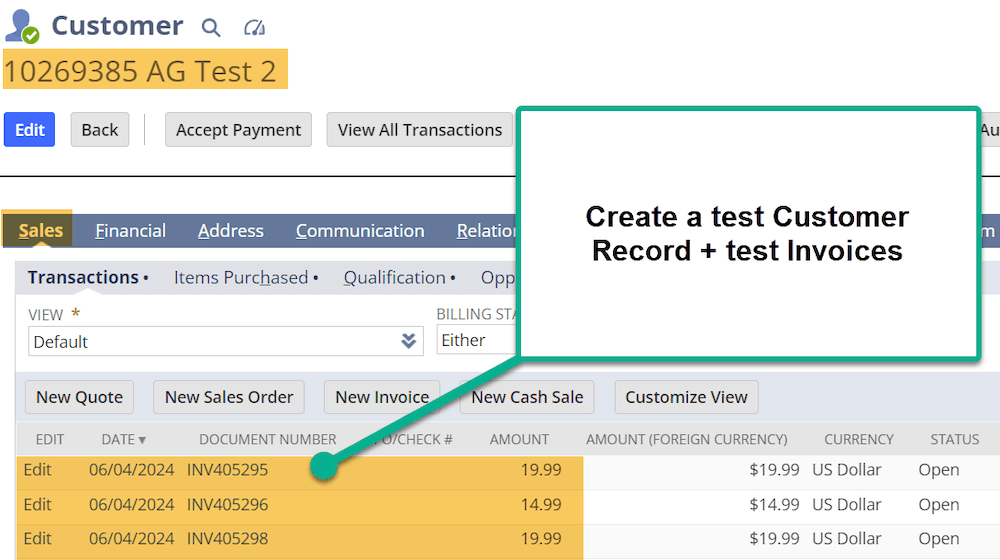
Task: Open the dashboard gauge icon beside Customer
Action: [x=254, y=27]
